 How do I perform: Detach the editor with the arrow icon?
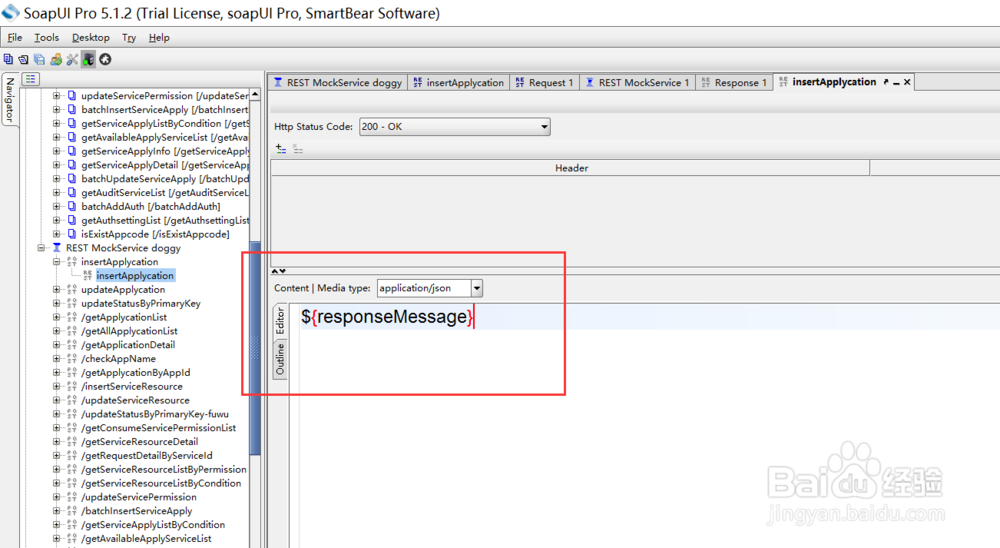click(x=885, y=82)
